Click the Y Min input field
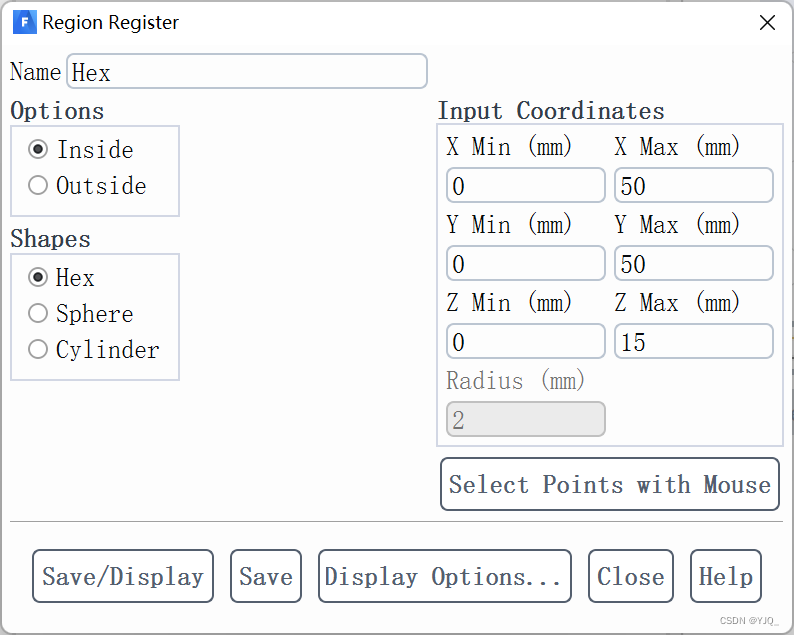 (526, 263)
